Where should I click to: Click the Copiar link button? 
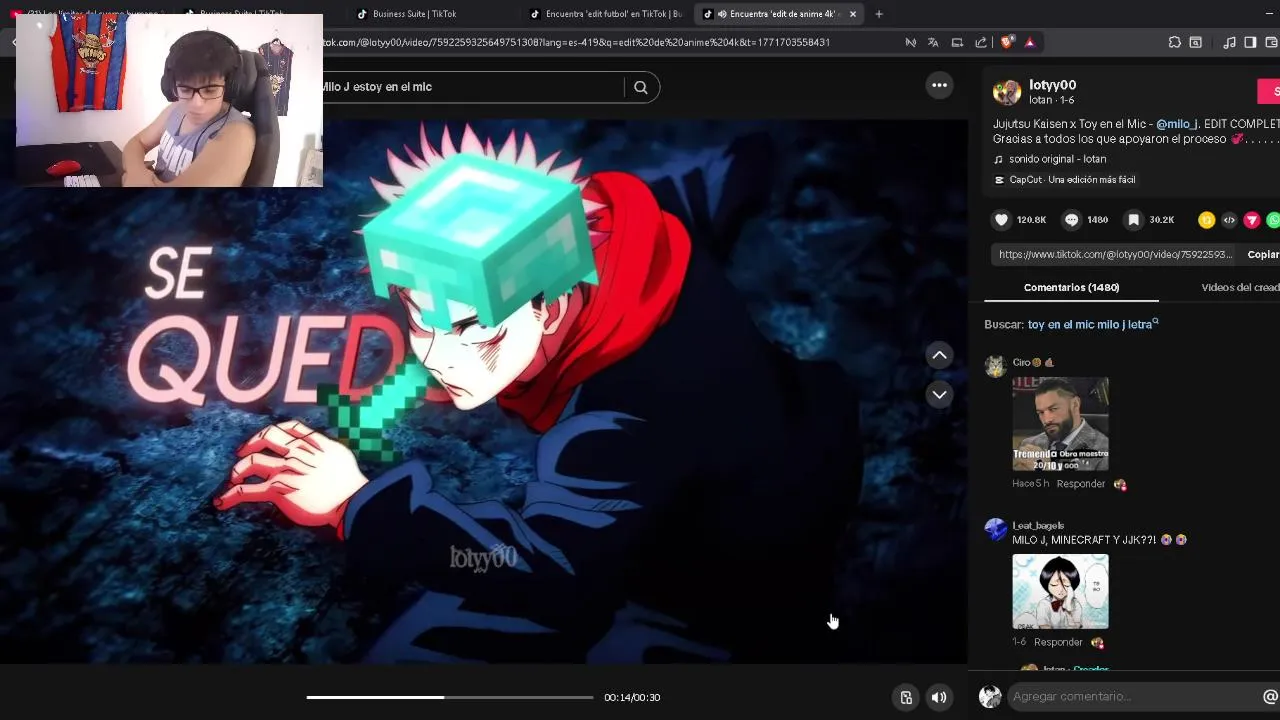[1263, 255]
